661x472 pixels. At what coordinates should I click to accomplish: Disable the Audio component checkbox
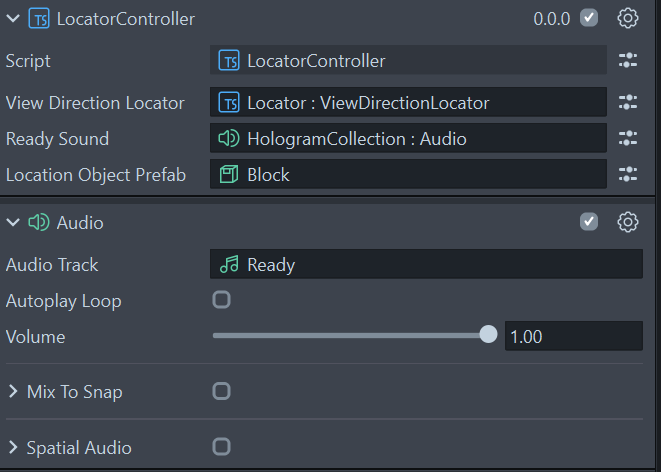tap(588, 222)
